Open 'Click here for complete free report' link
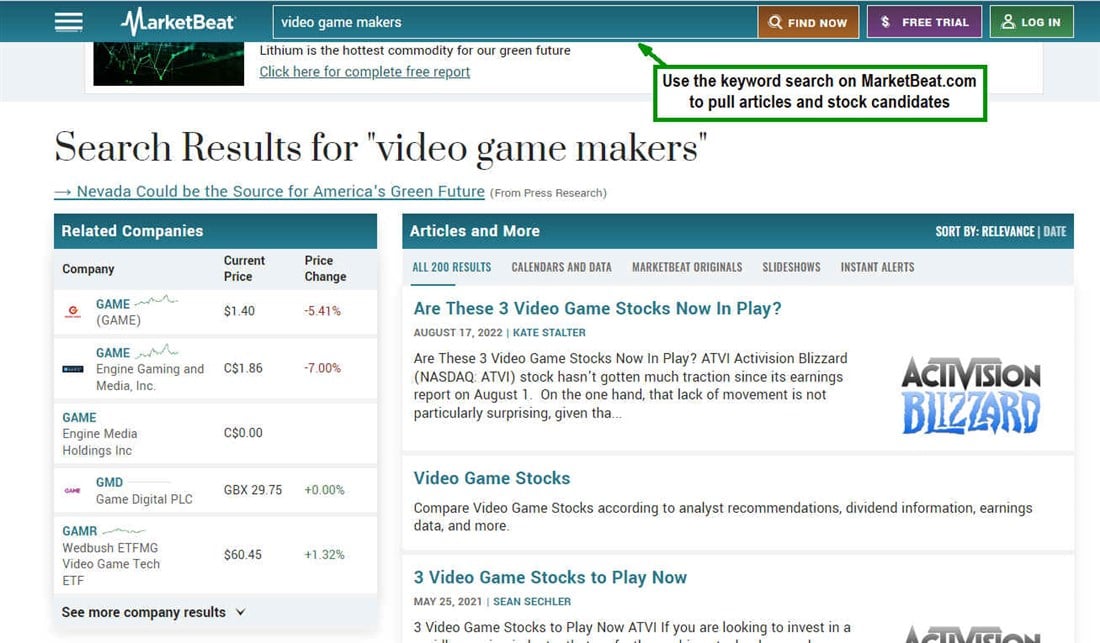The height and width of the screenshot is (643, 1100). pos(365,72)
